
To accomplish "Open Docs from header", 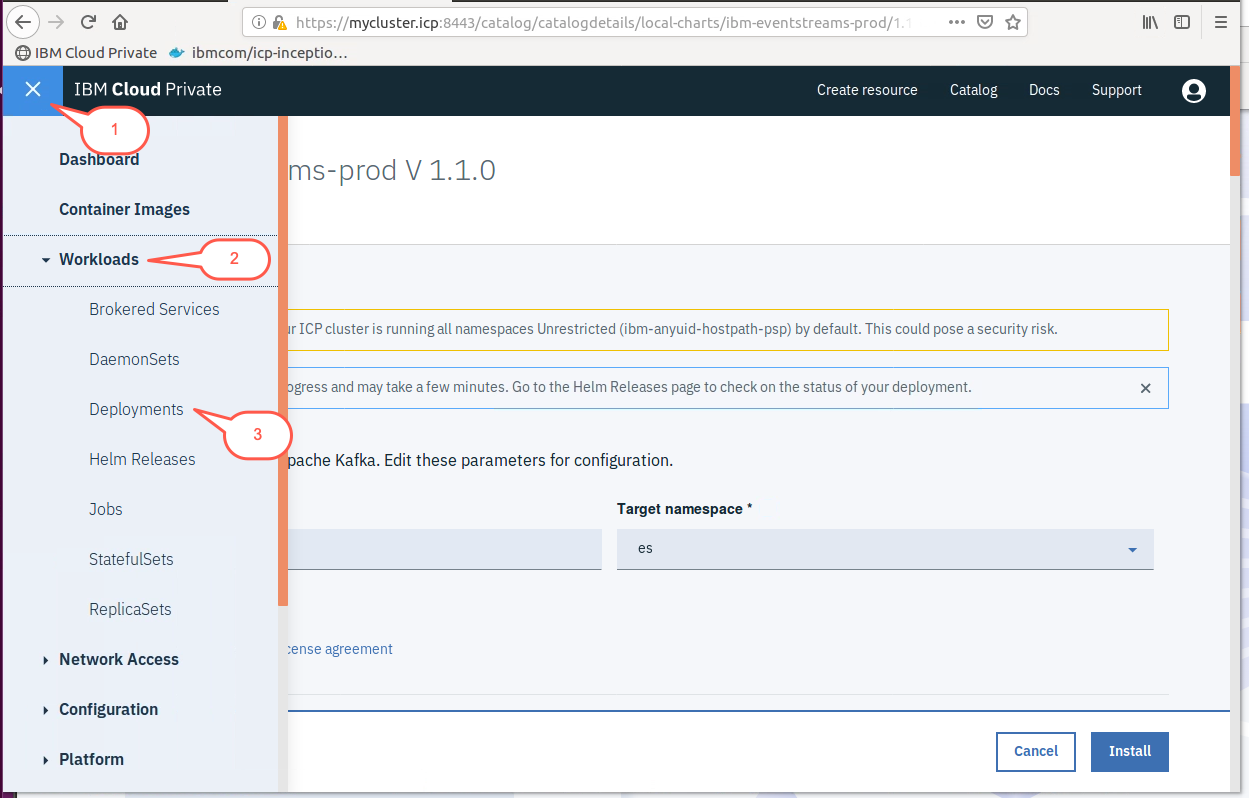I will click(x=1044, y=90).
